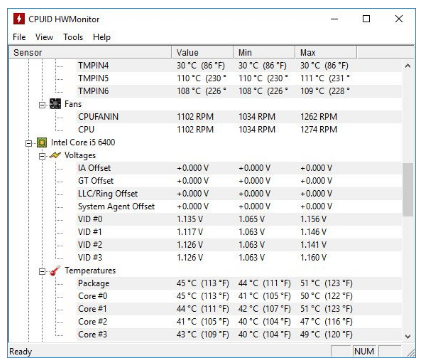
Task: Collapse the Fans tree node
Action: [x=42, y=105]
